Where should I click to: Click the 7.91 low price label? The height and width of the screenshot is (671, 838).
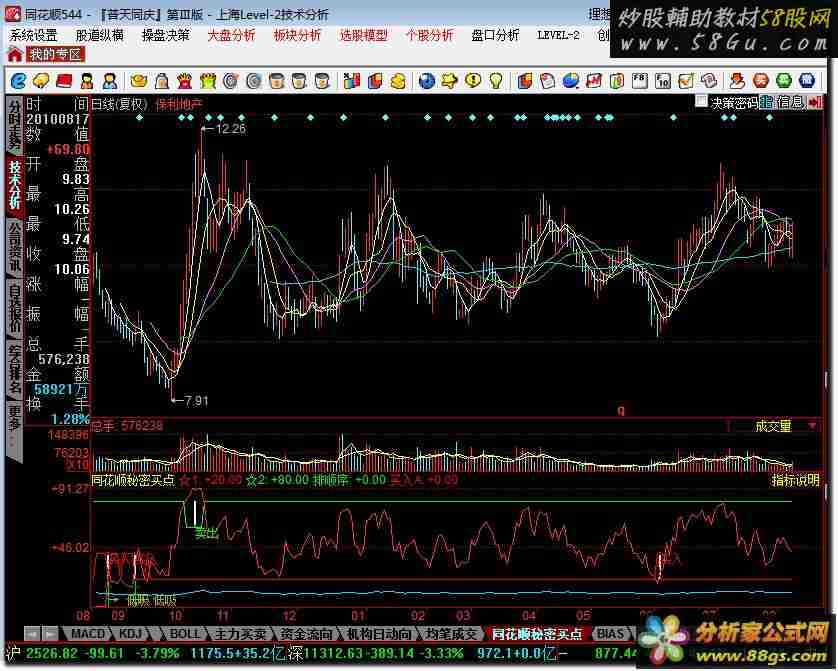click(195, 400)
